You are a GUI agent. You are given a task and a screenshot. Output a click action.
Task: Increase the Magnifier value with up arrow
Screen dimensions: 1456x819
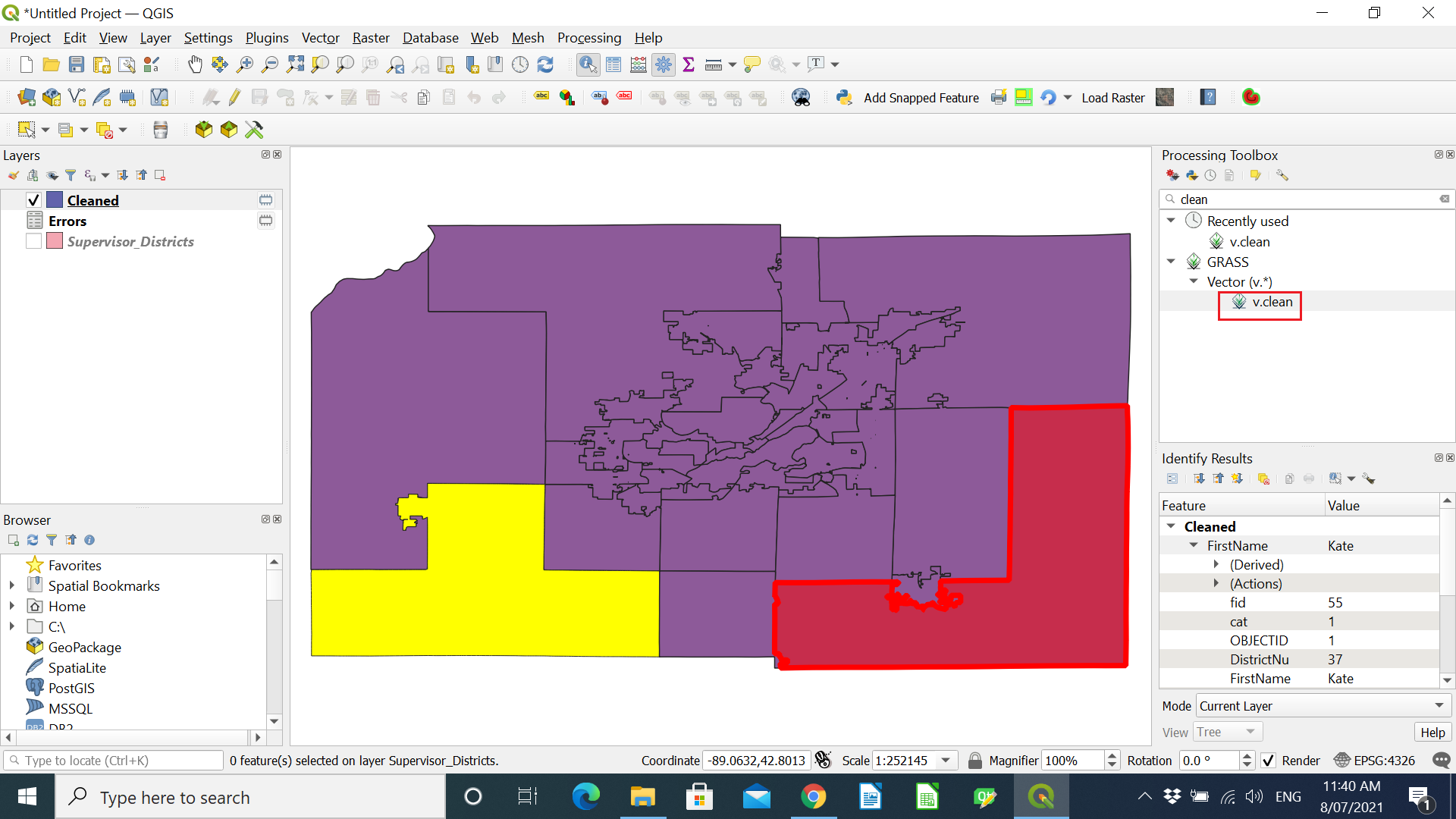click(x=1112, y=755)
